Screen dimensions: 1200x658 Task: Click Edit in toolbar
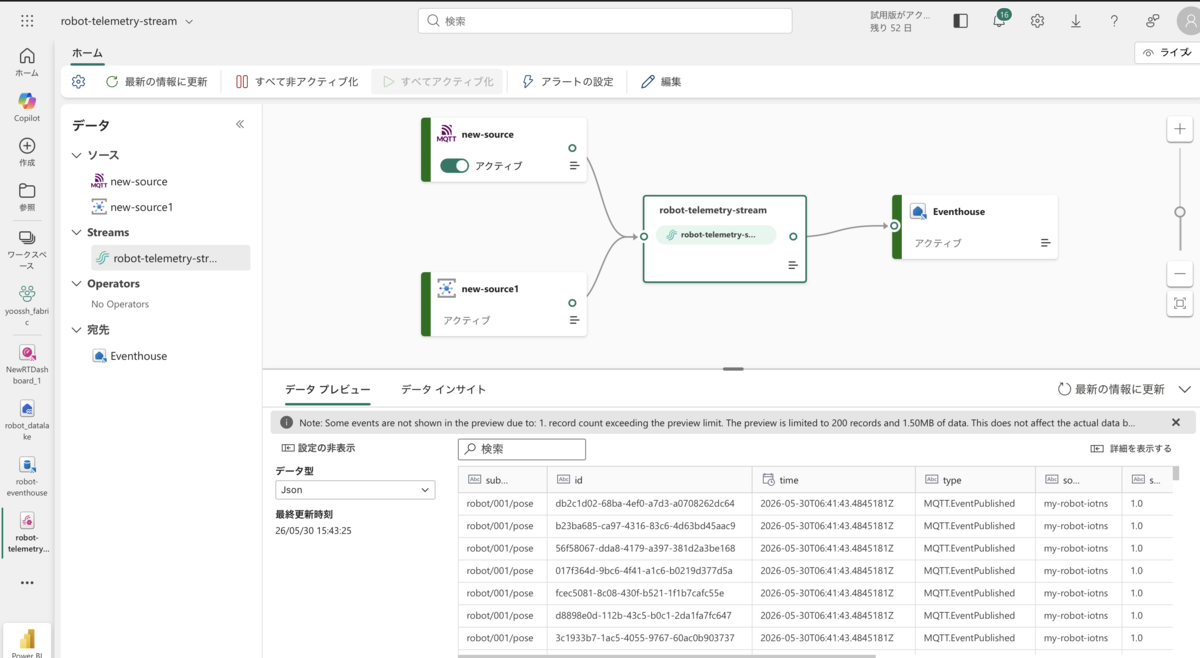tap(661, 82)
